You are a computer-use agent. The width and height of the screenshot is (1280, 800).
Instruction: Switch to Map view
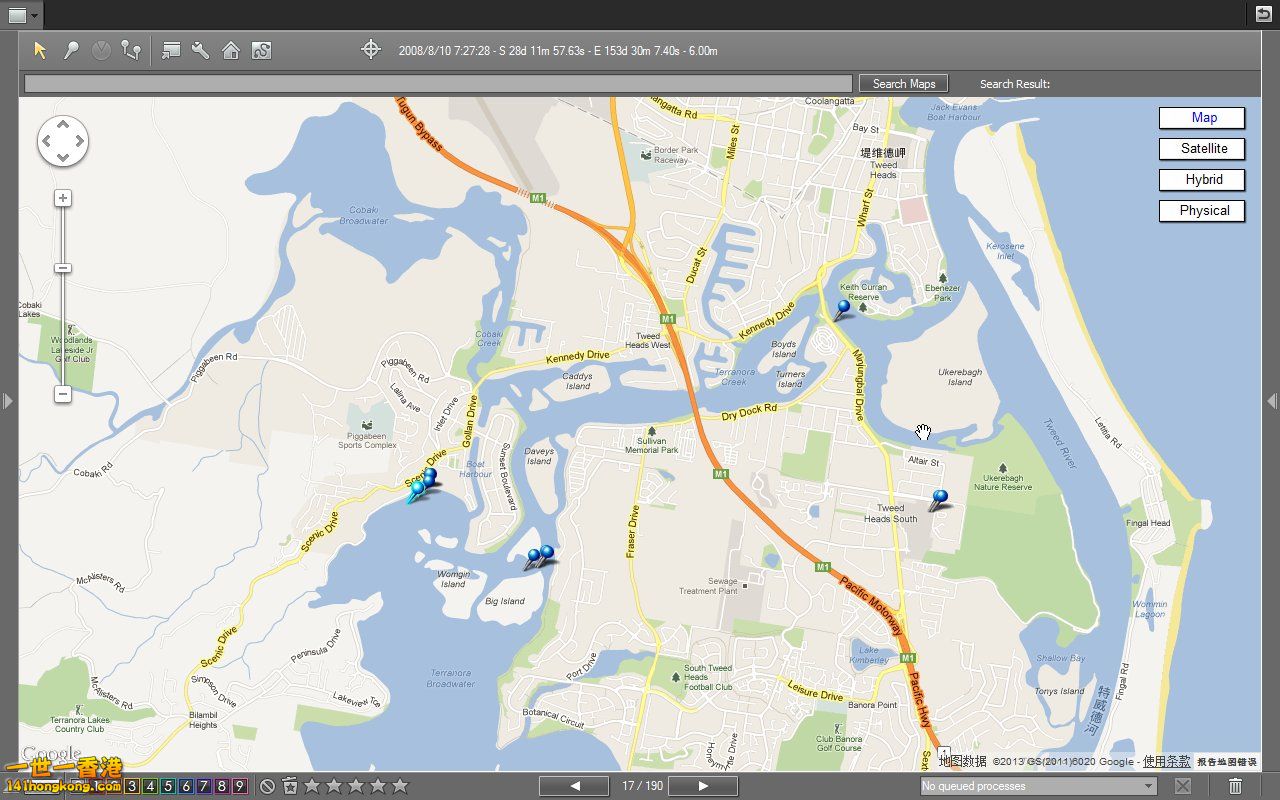1202,118
